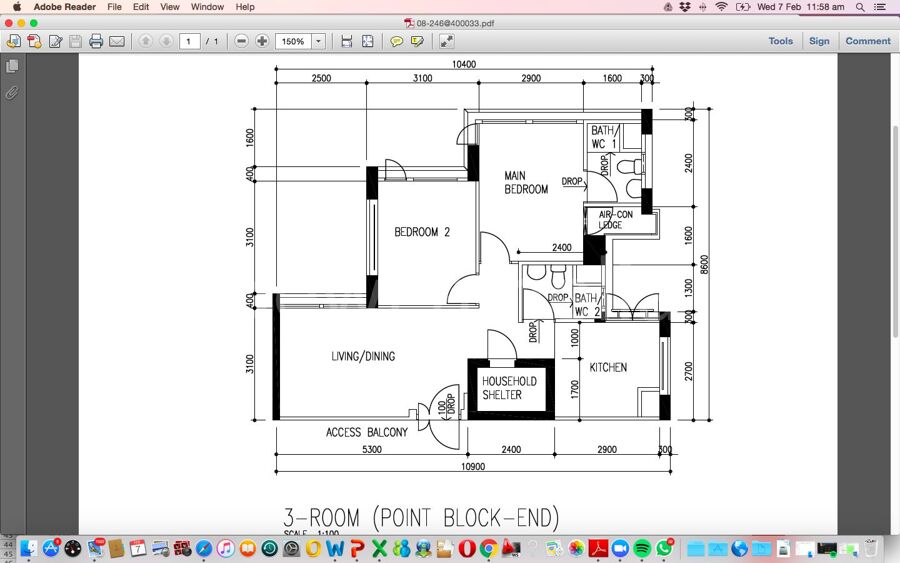The width and height of the screenshot is (900, 563).
Task: Open the Spotlight search in menu bar
Action: (x=860, y=7)
